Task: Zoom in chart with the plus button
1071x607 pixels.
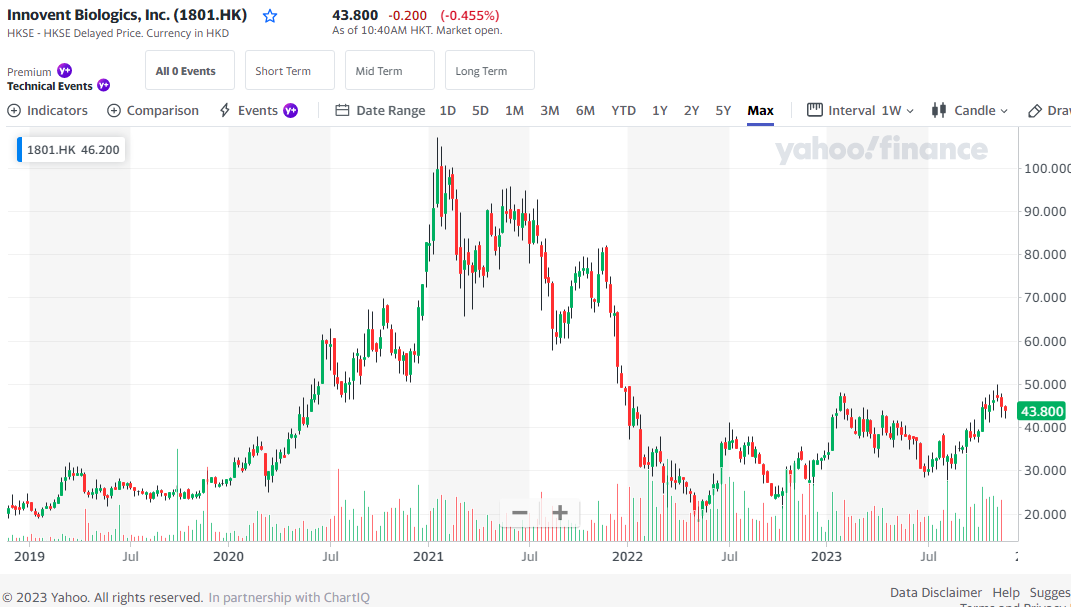Action: 560,513
